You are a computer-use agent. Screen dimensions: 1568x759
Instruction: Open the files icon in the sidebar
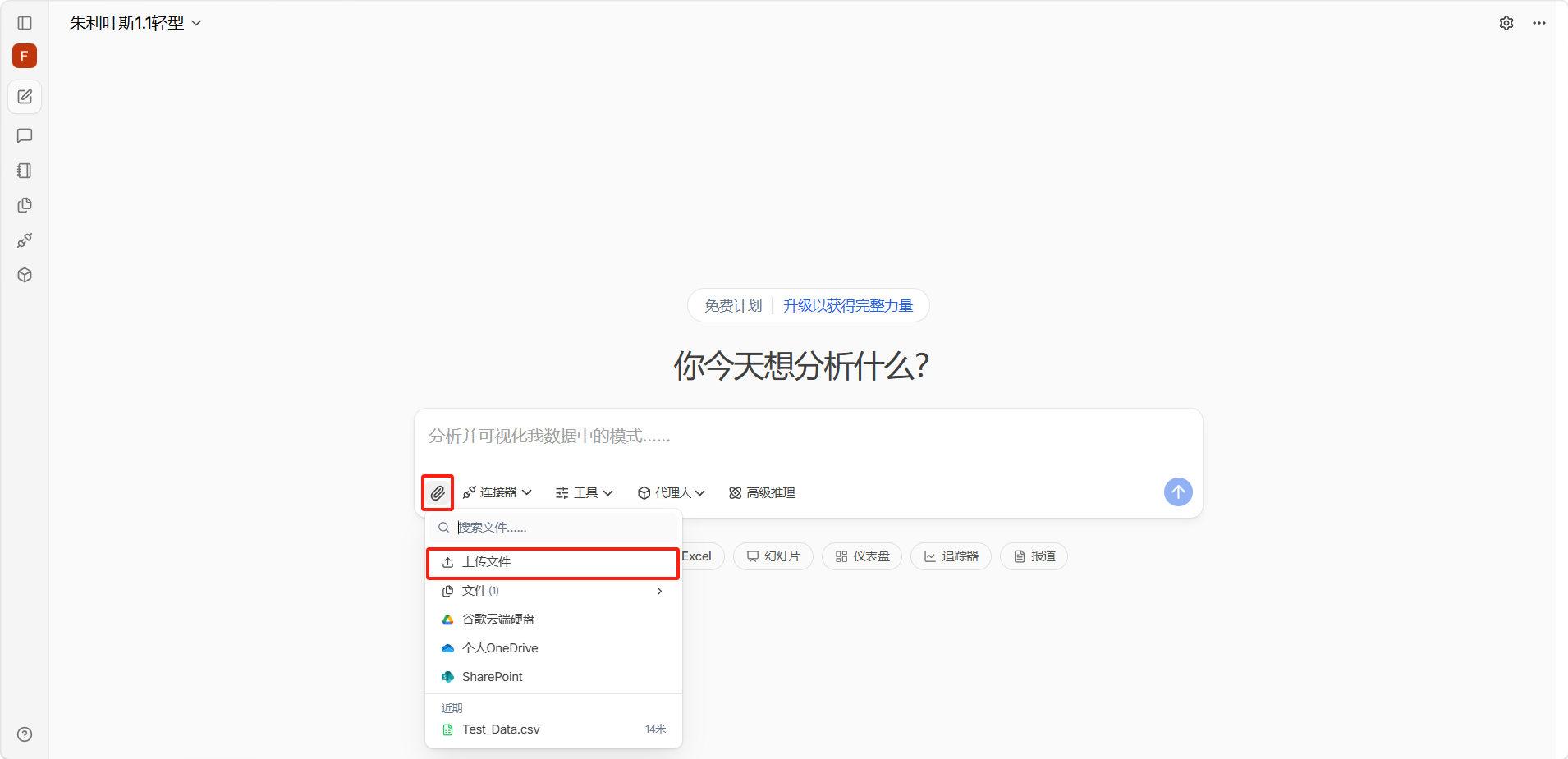tap(25, 205)
